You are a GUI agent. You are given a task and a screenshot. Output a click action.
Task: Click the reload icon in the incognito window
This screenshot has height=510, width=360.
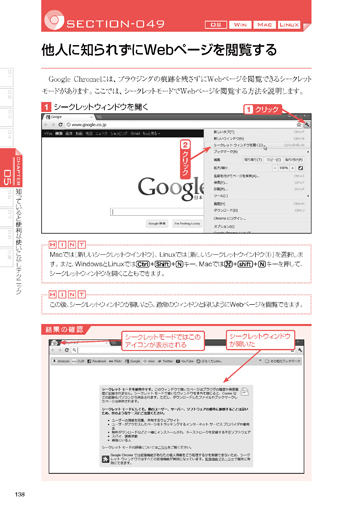coord(67,350)
